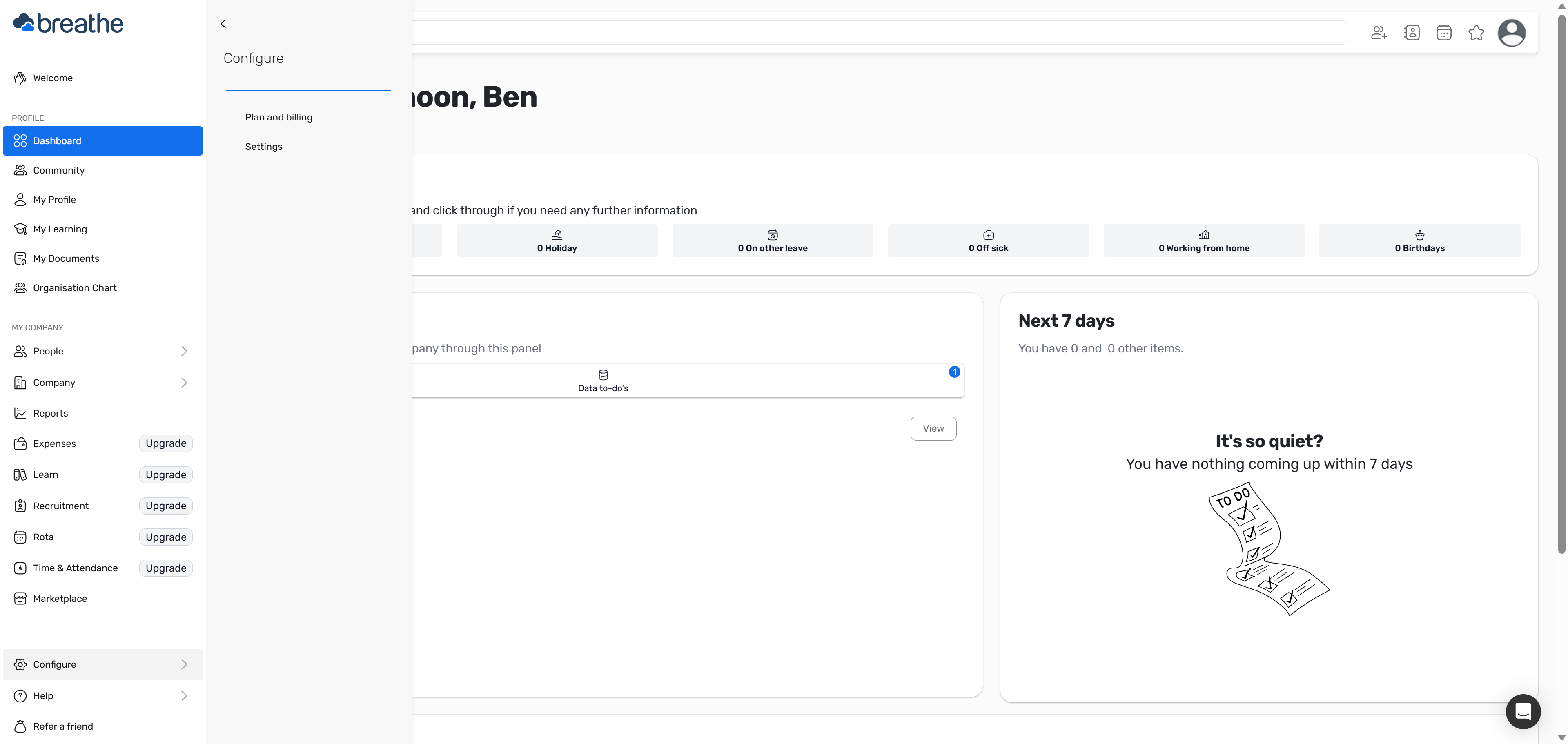The image size is (1568, 744).
Task: Click the back arrow in Configure panel
Action: click(x=223, y=24)
